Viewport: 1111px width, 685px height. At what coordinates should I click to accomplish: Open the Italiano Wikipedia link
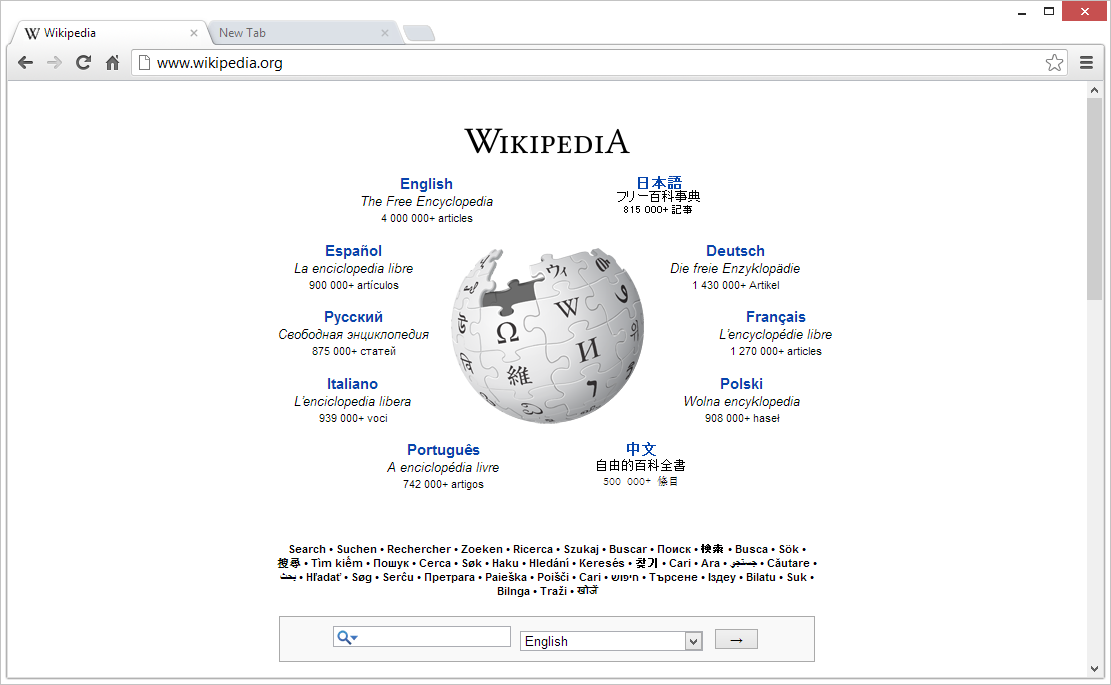click(352, 383)
